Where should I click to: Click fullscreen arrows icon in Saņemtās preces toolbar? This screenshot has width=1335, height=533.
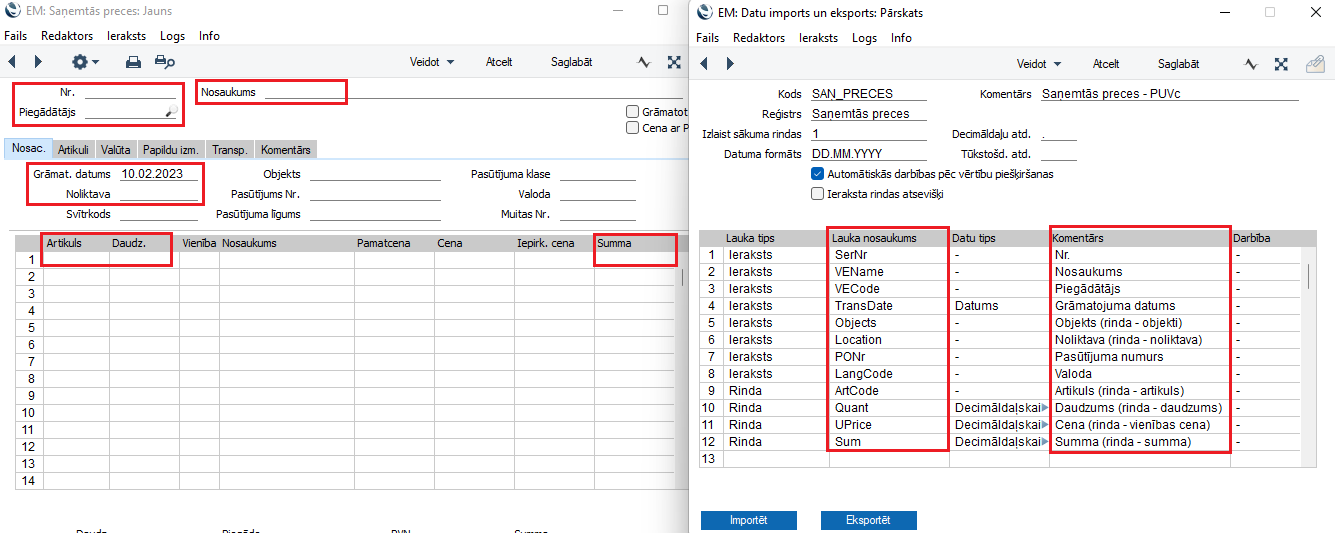675,62
